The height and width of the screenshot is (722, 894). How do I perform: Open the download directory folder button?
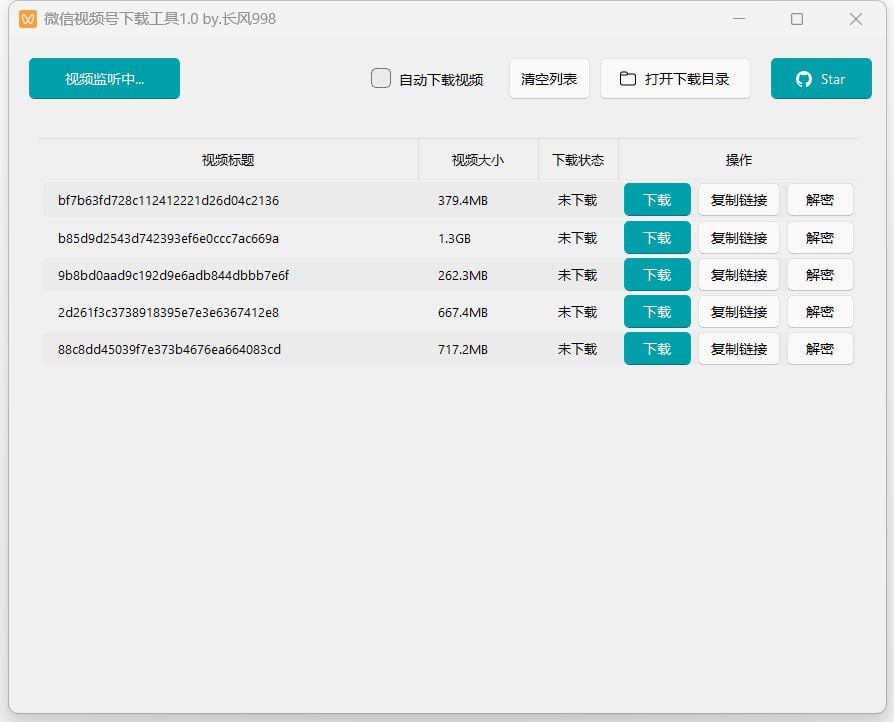tap(675, 79)
